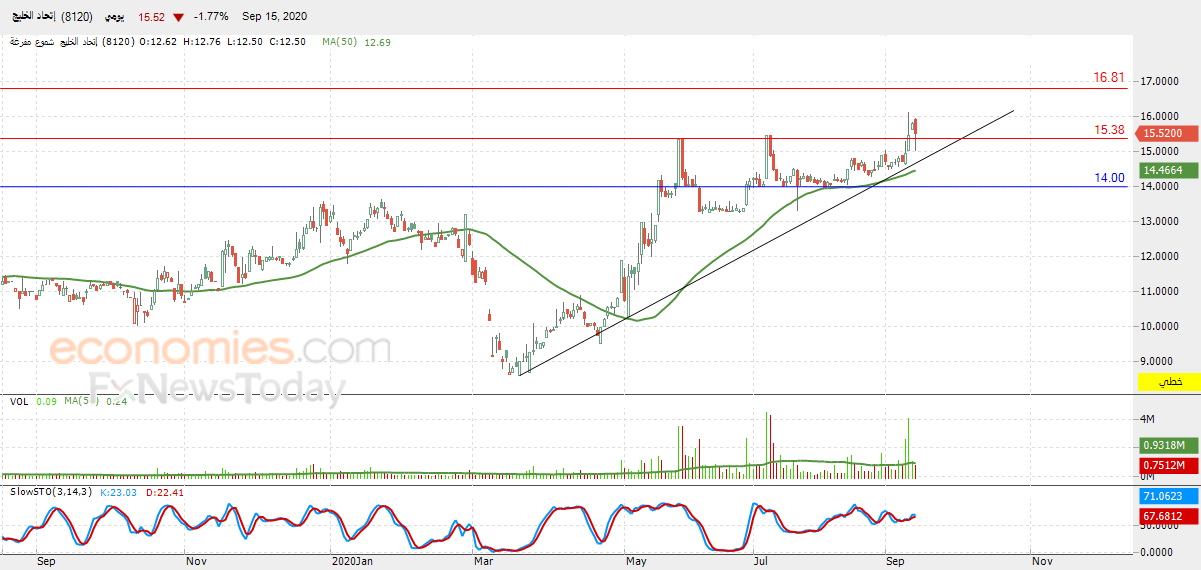Click the last price 15.52 in header
This screenshot has width=1201, height=570.
(x=152, y=17)
